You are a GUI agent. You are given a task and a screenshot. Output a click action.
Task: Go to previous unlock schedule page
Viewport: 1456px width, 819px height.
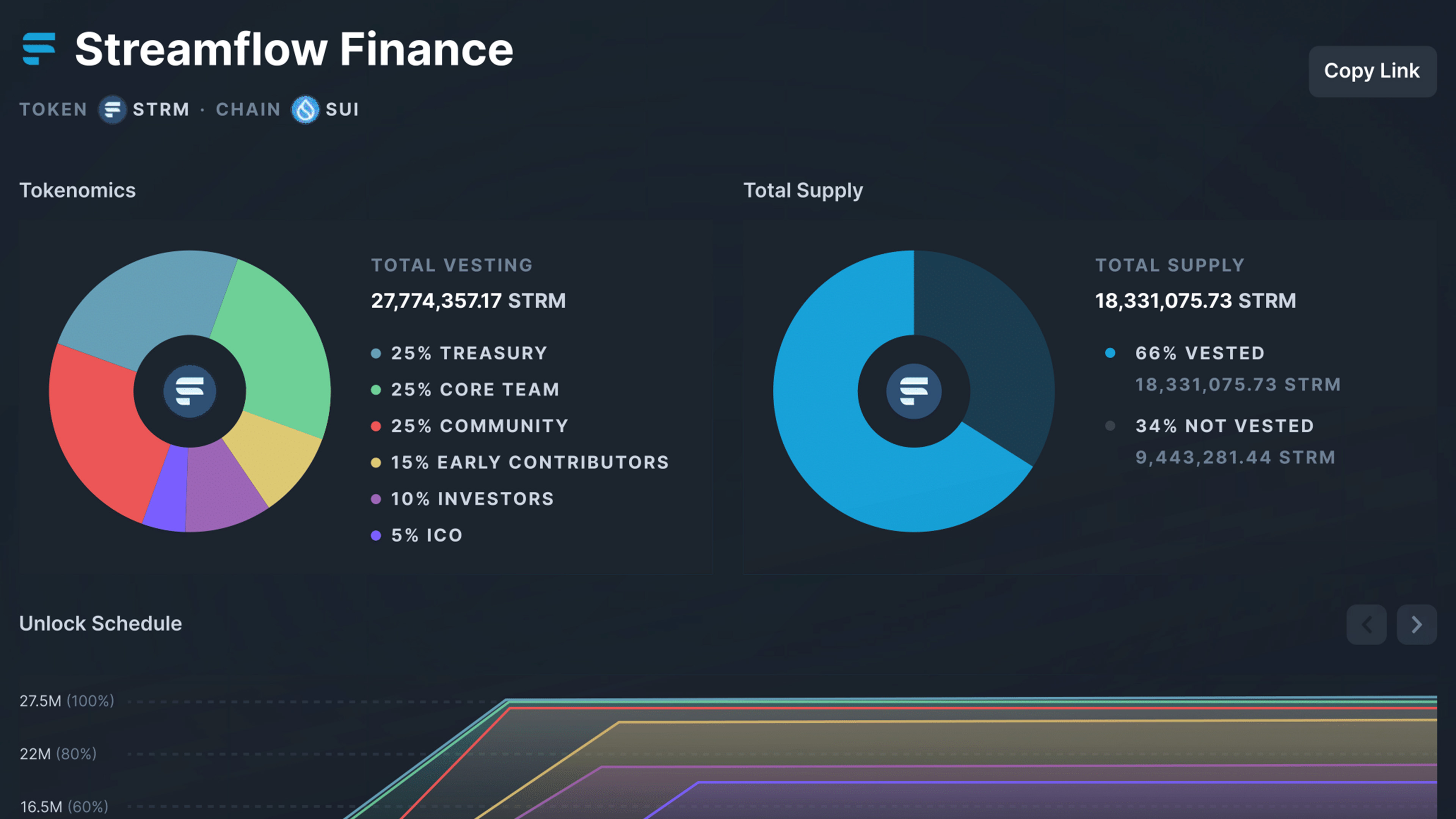(x=1366, y=624)
